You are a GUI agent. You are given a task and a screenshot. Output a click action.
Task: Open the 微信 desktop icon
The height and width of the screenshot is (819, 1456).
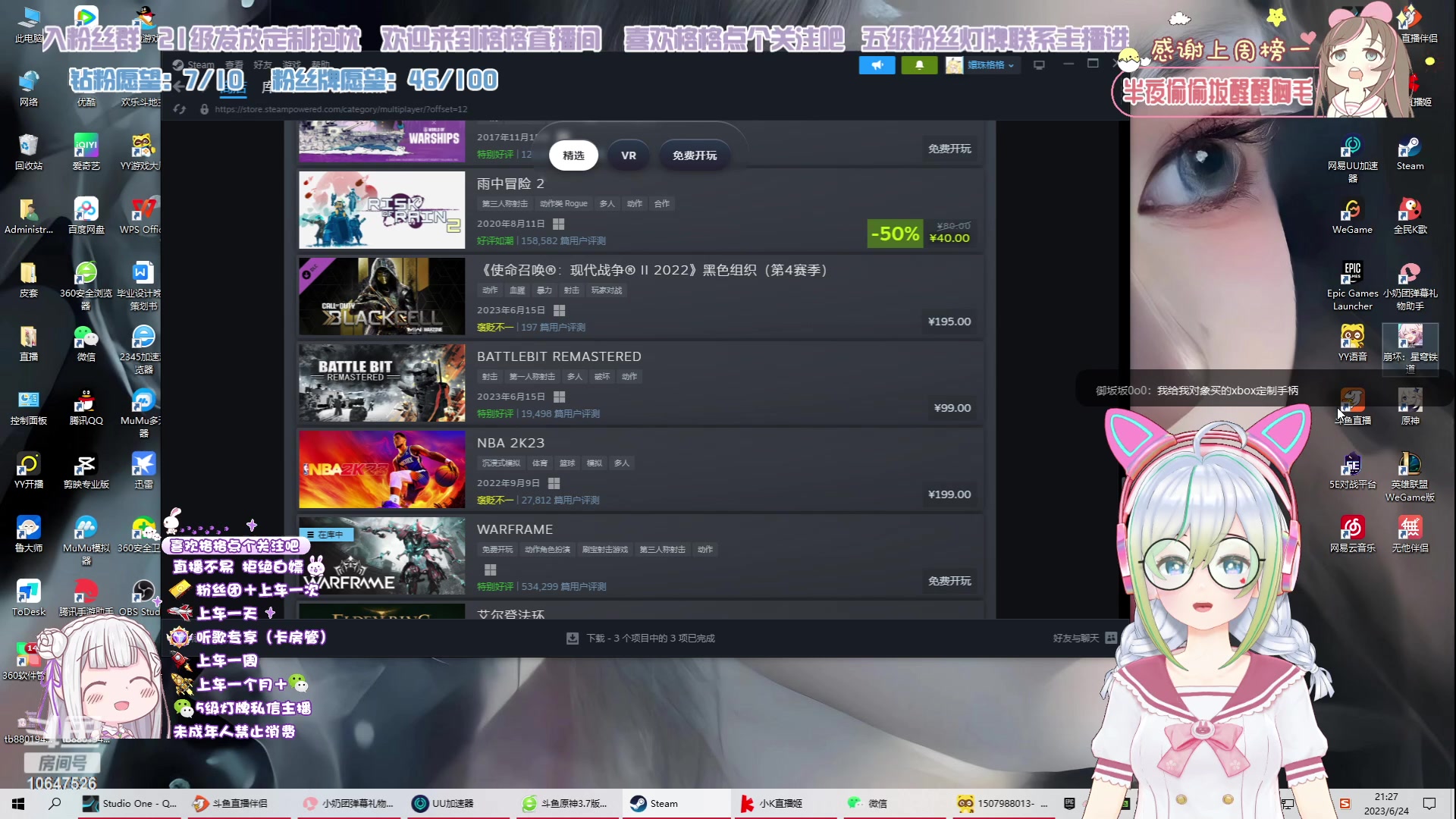(x=86, y=344)
